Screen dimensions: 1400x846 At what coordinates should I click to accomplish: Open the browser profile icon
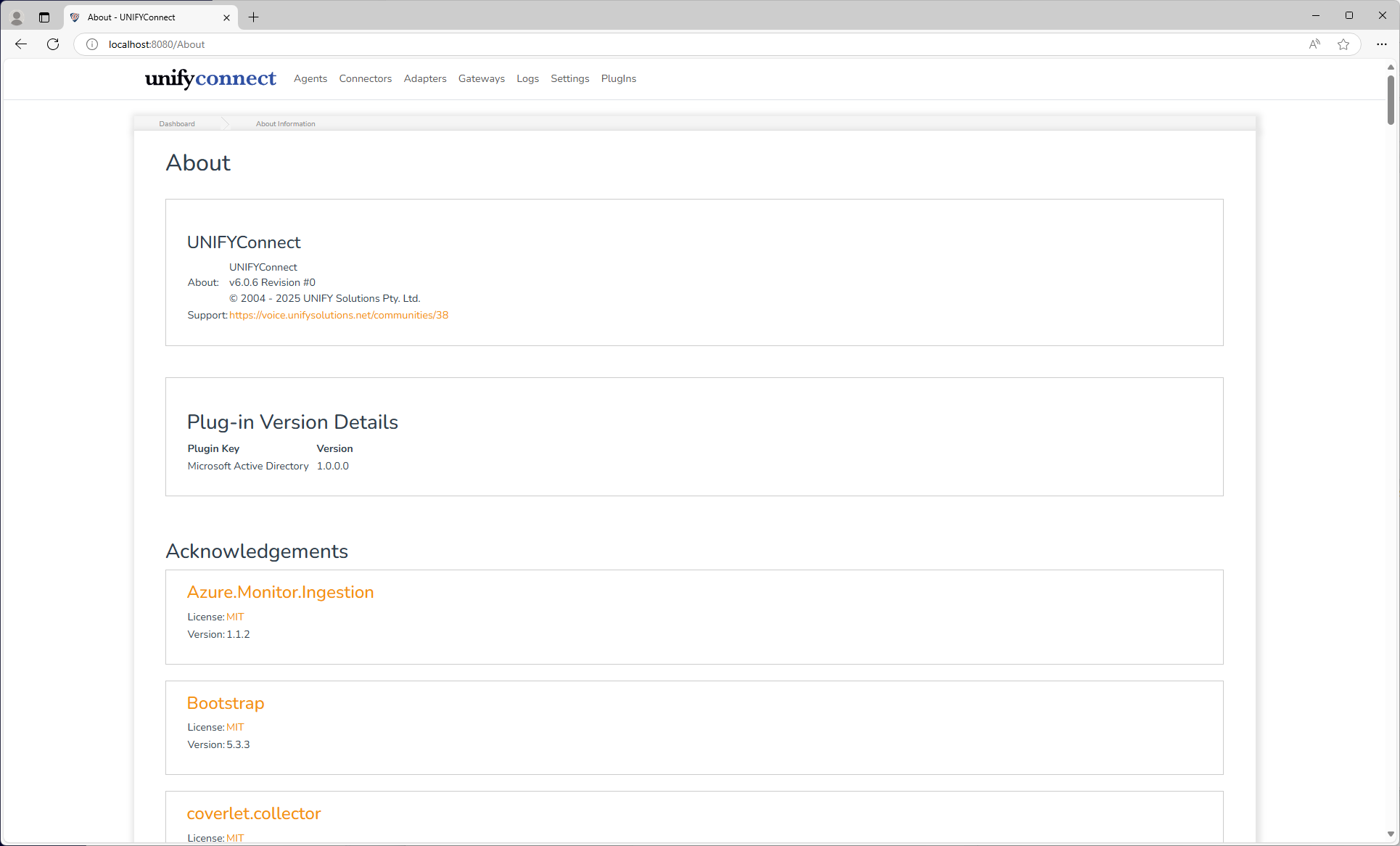(17, 17)
